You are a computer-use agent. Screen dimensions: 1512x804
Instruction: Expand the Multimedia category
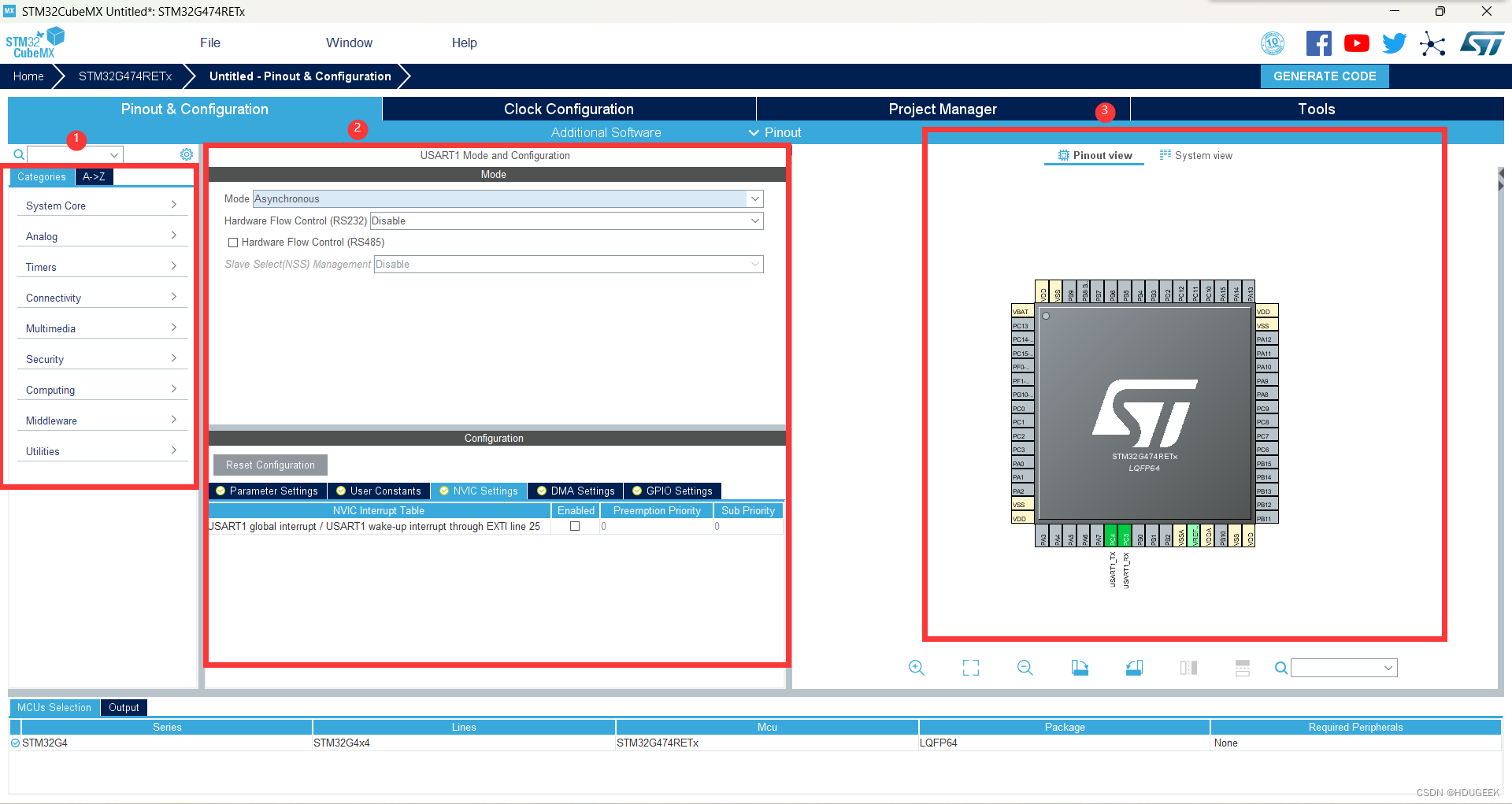tap(102, 328)
